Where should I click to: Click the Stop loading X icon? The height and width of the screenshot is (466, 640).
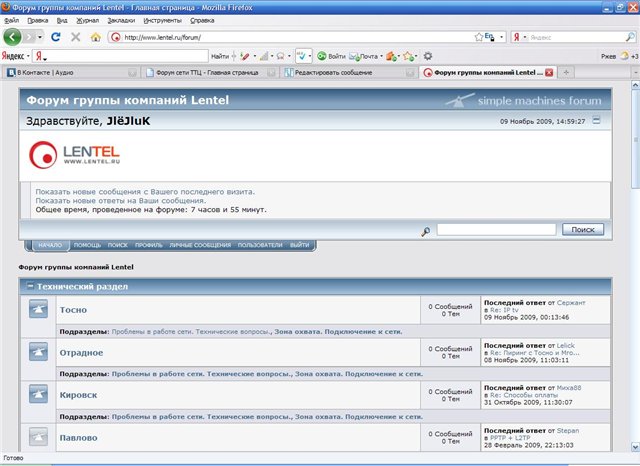(76, 37)
